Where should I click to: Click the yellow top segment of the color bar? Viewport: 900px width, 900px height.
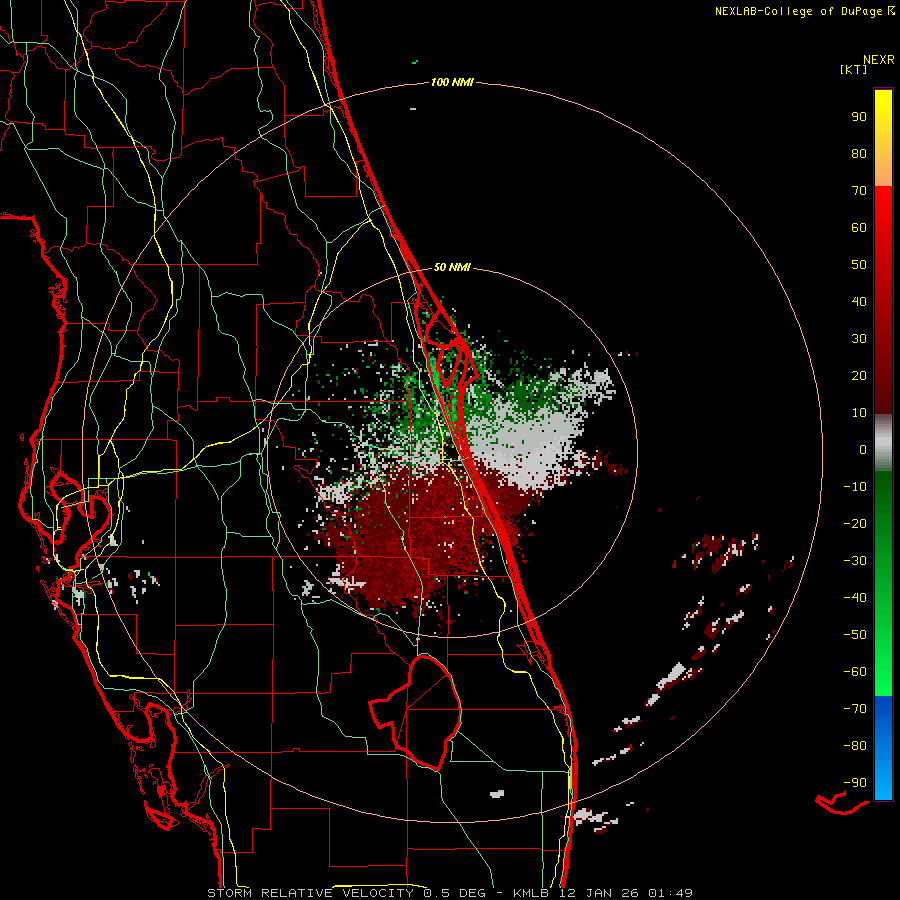click(883, 137)
